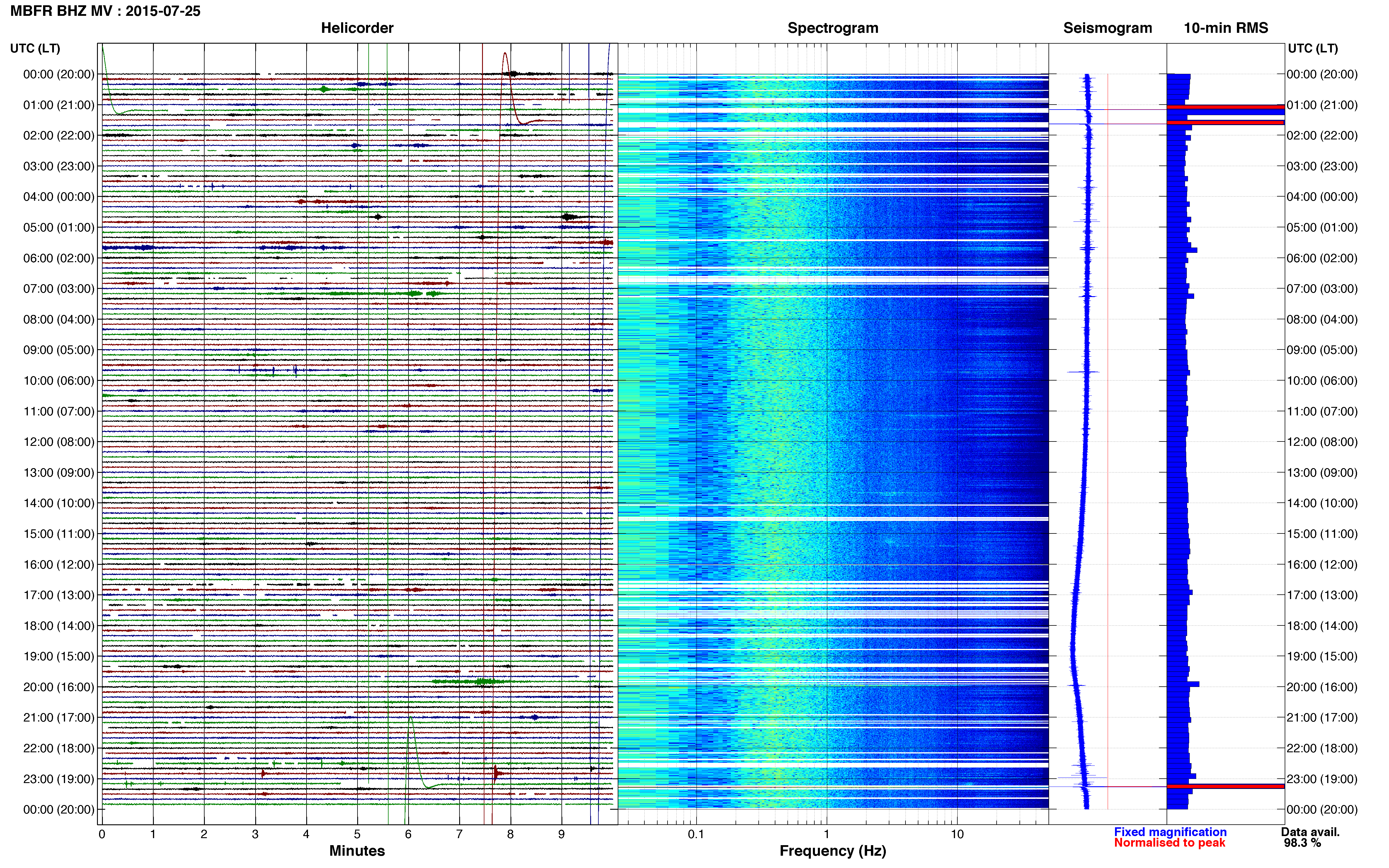Click right-side time label '02:00 (22:00)'
Image resolution: width=1389 pixels, height=868 pixels.
(x=1322, y=135)
